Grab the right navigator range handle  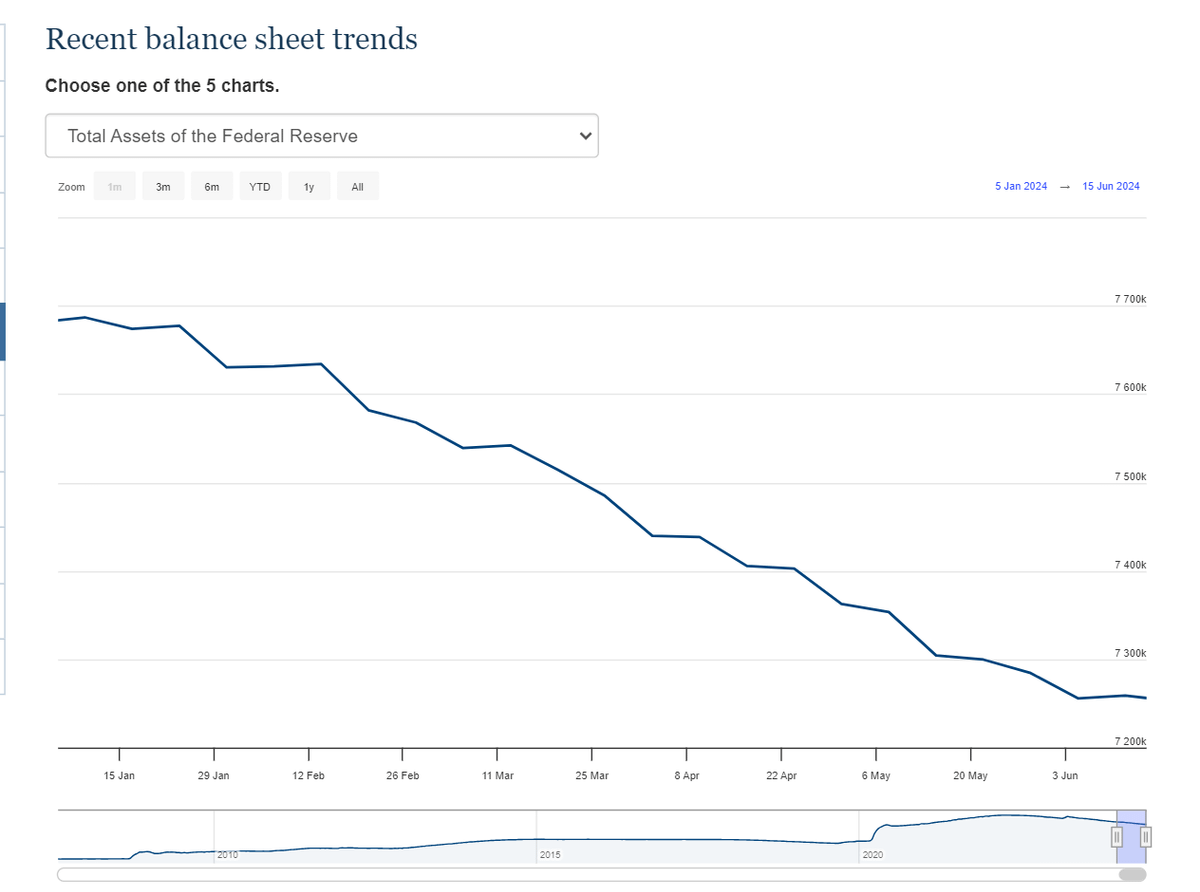pyautogui.click(x=1146, y=837)
